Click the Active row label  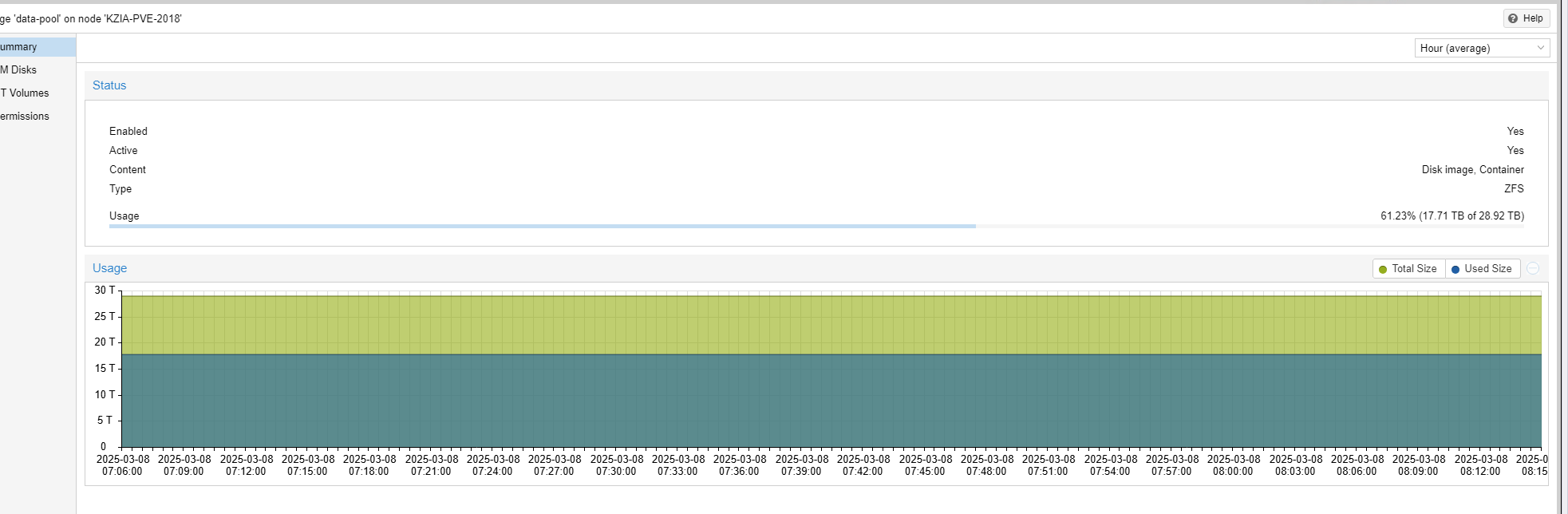click(x=124, y=151)
